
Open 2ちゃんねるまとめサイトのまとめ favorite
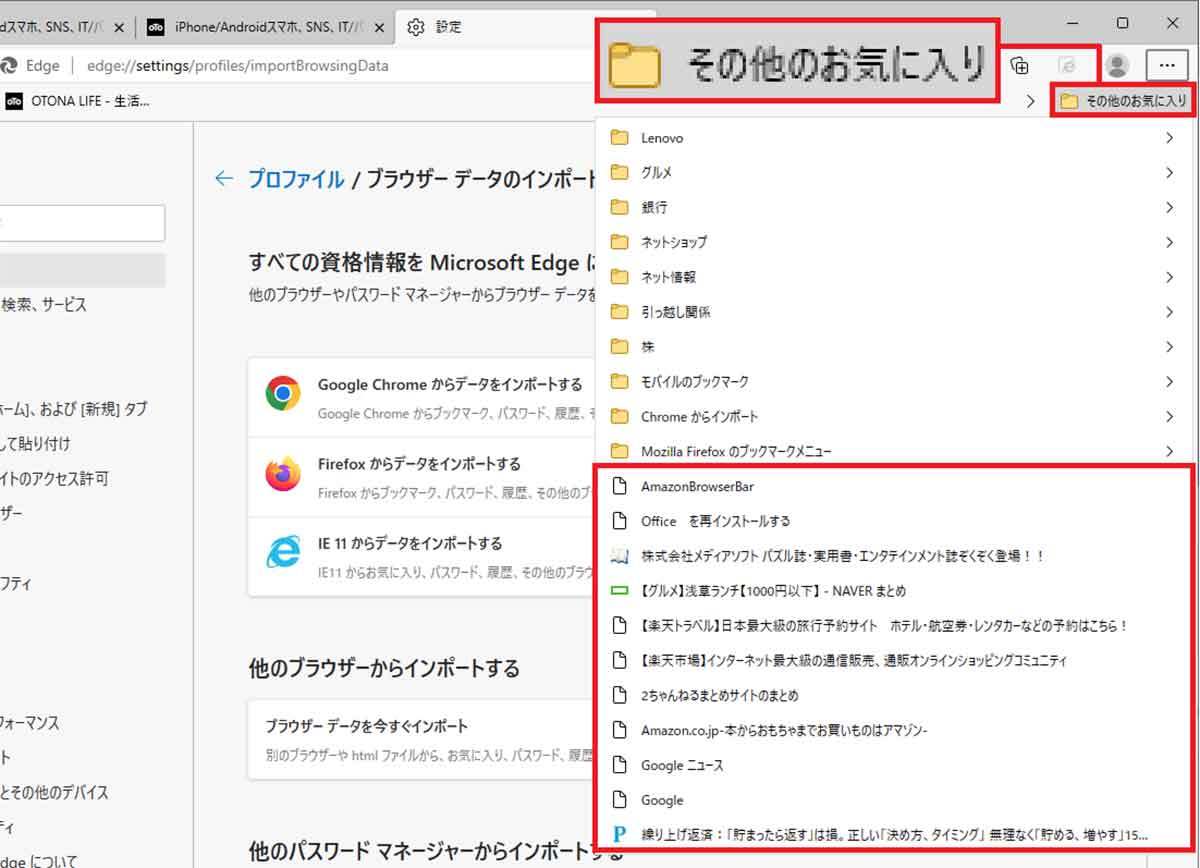click(x=895, y=695)
